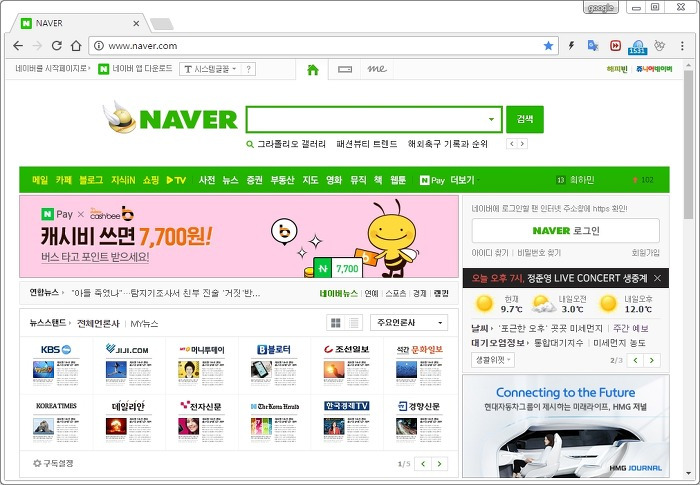This screenshot has height=485, width=700.
Task: Reload the page with refresh icon
Action: click(x=57, y=46)
